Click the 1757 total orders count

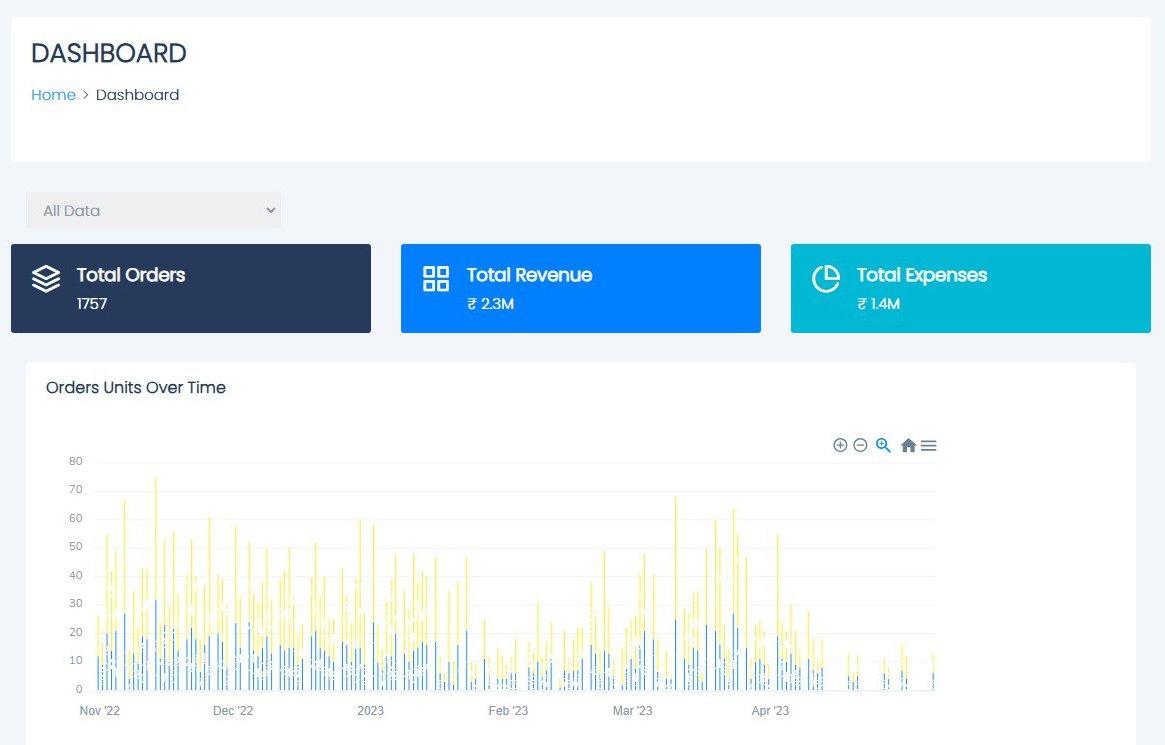pos(92,304)
